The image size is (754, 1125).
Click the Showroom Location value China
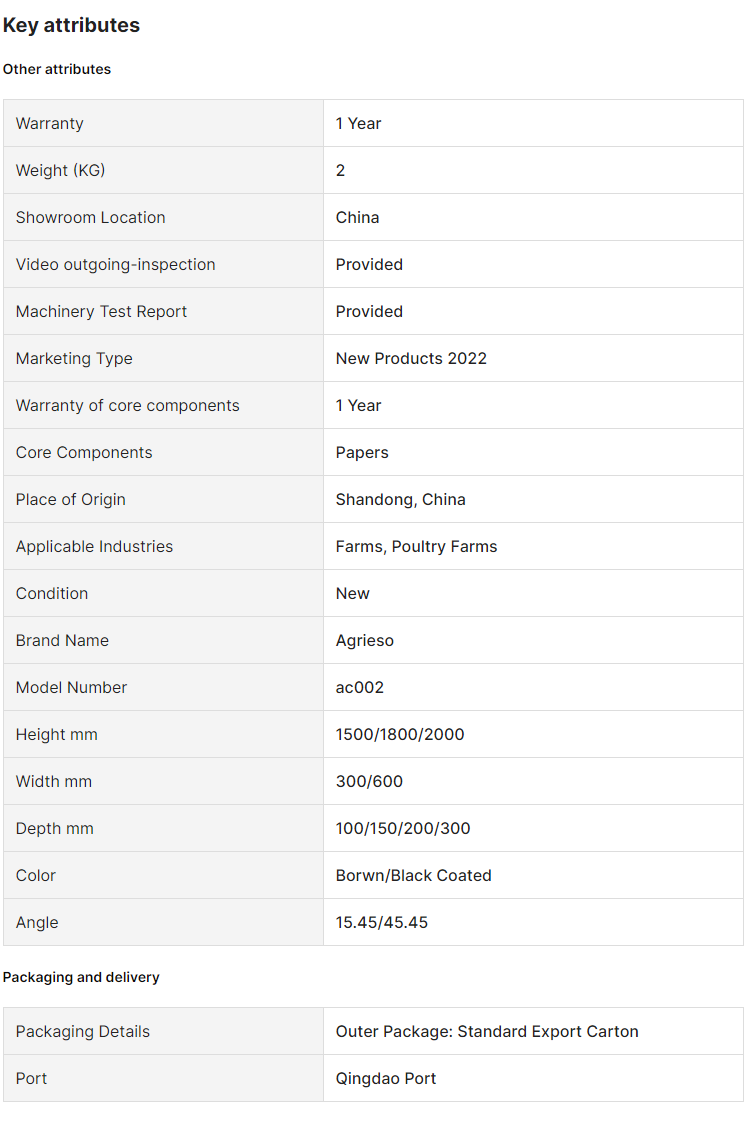pos(357,217)
